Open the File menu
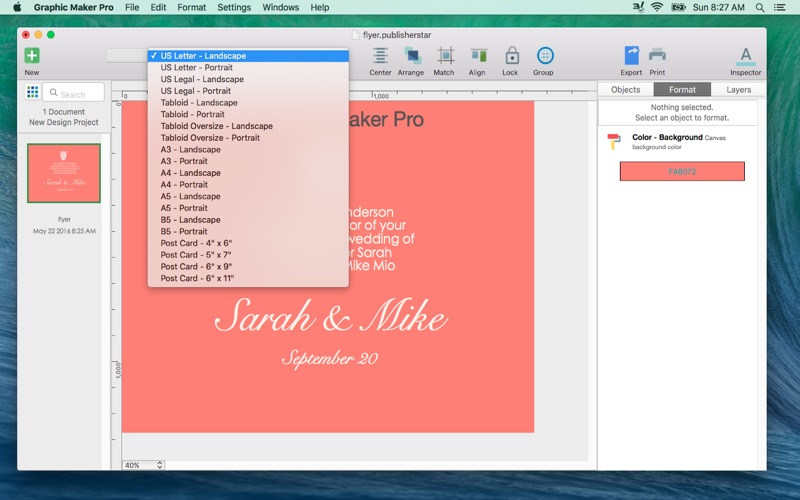The height and width of the screenshot is (500, 800). click(x=132, y=7)
